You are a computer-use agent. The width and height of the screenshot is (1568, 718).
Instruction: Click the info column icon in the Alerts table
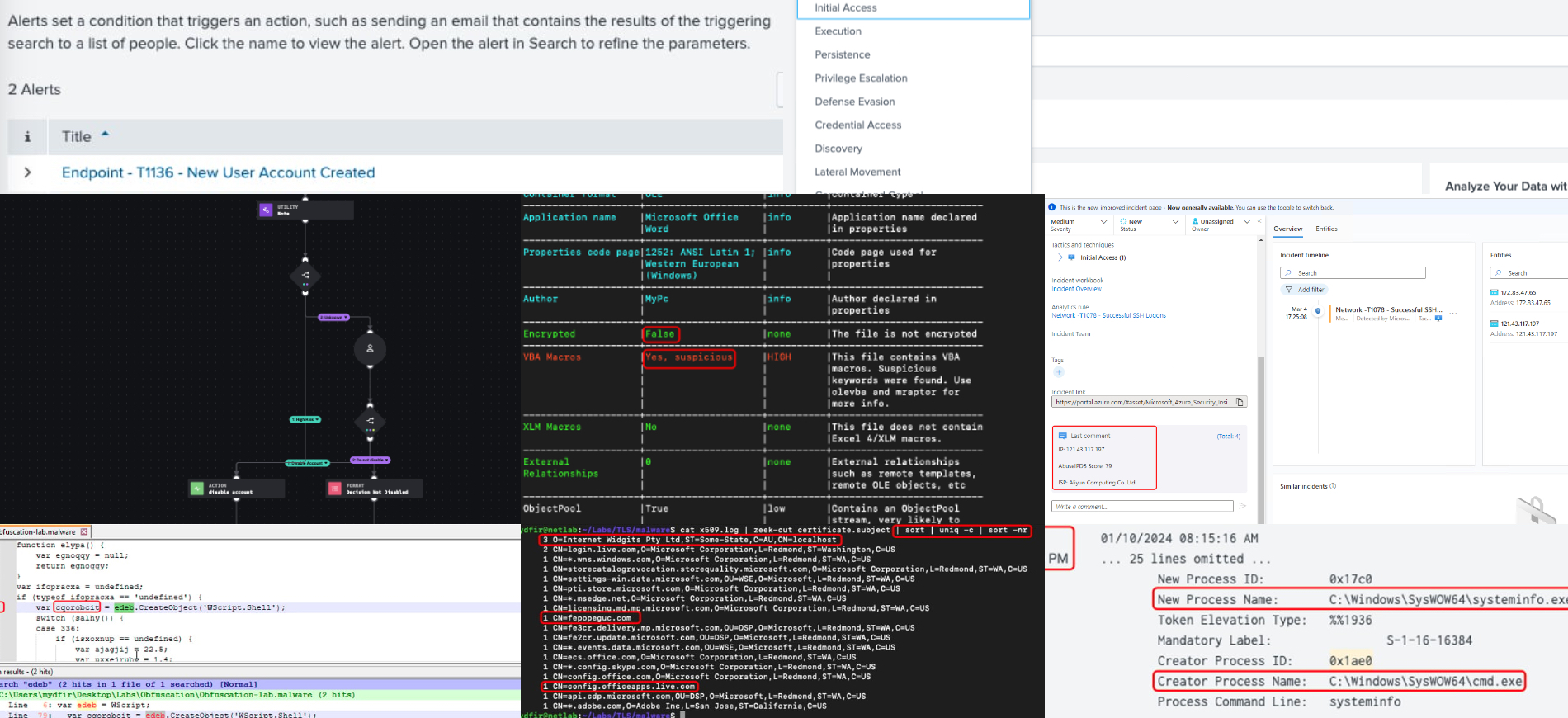27,137
